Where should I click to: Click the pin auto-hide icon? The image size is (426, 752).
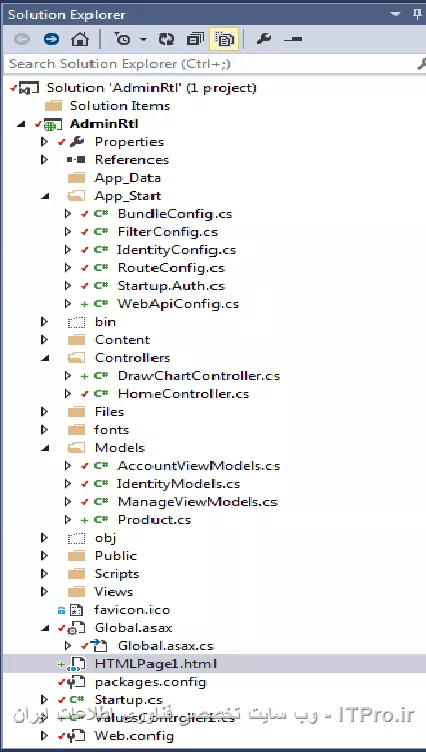pos(417,14)
